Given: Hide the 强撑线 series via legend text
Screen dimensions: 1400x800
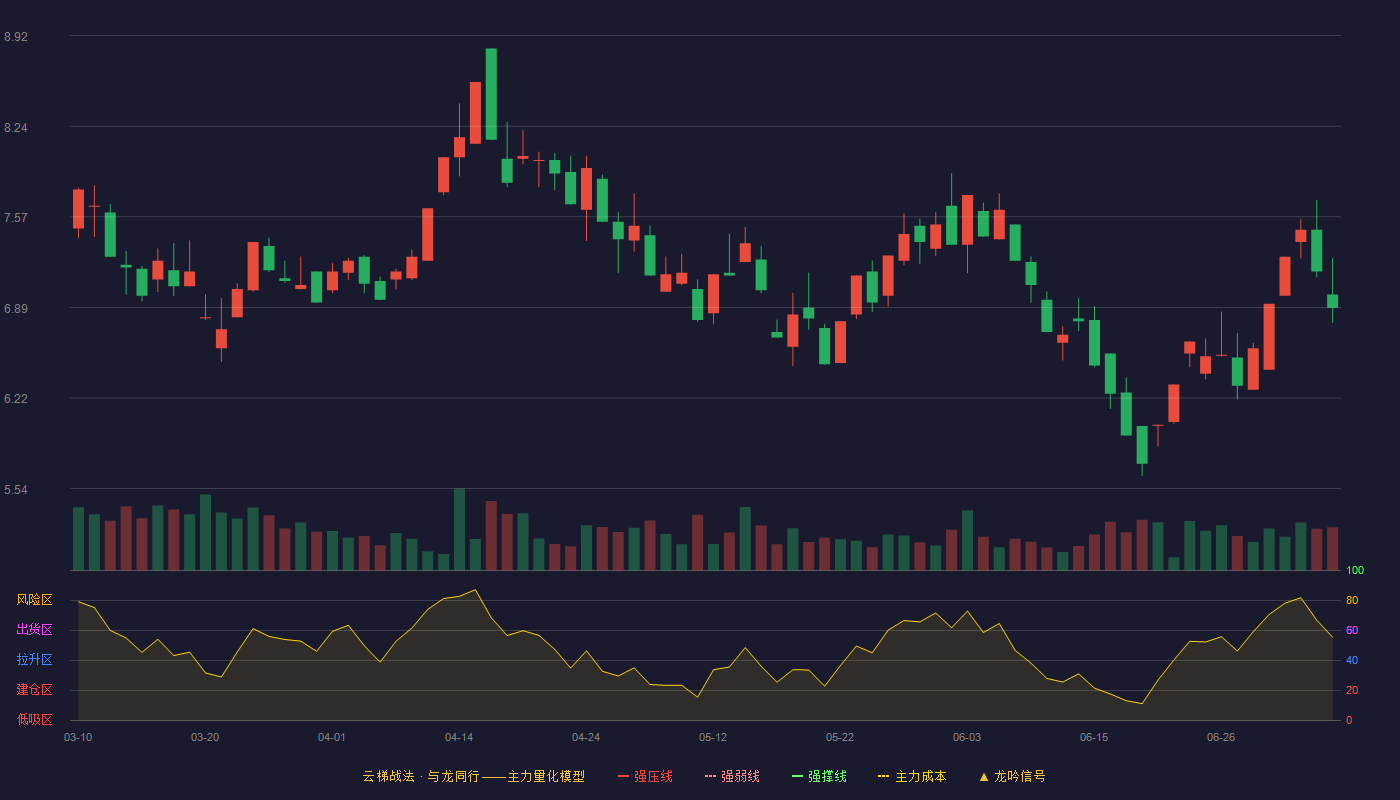Looking at the screenshot, I should coord(827,776).
